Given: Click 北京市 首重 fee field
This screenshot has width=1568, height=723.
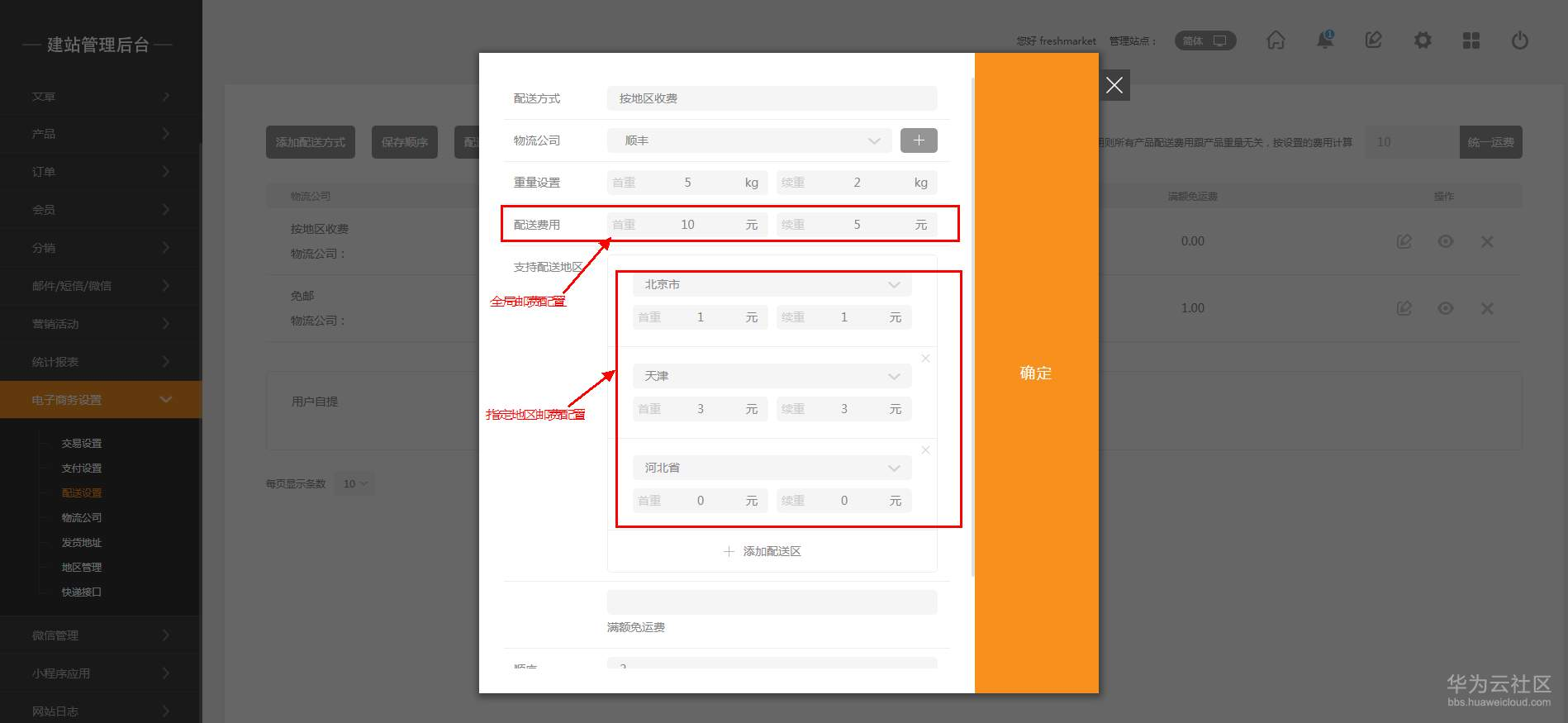Looking at the screenshot, I should (701, 317).
